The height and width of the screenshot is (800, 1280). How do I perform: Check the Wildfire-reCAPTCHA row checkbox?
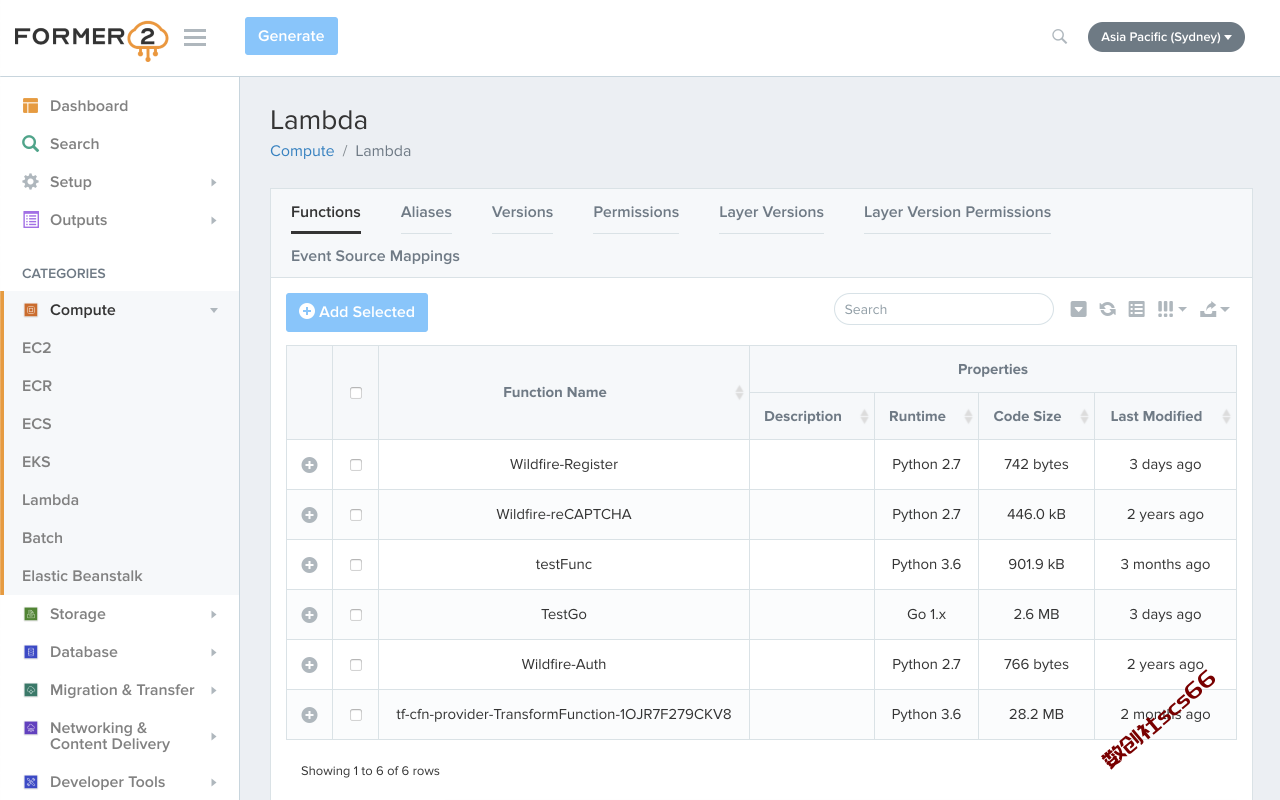pyautogui.click(x=356, y=515)
